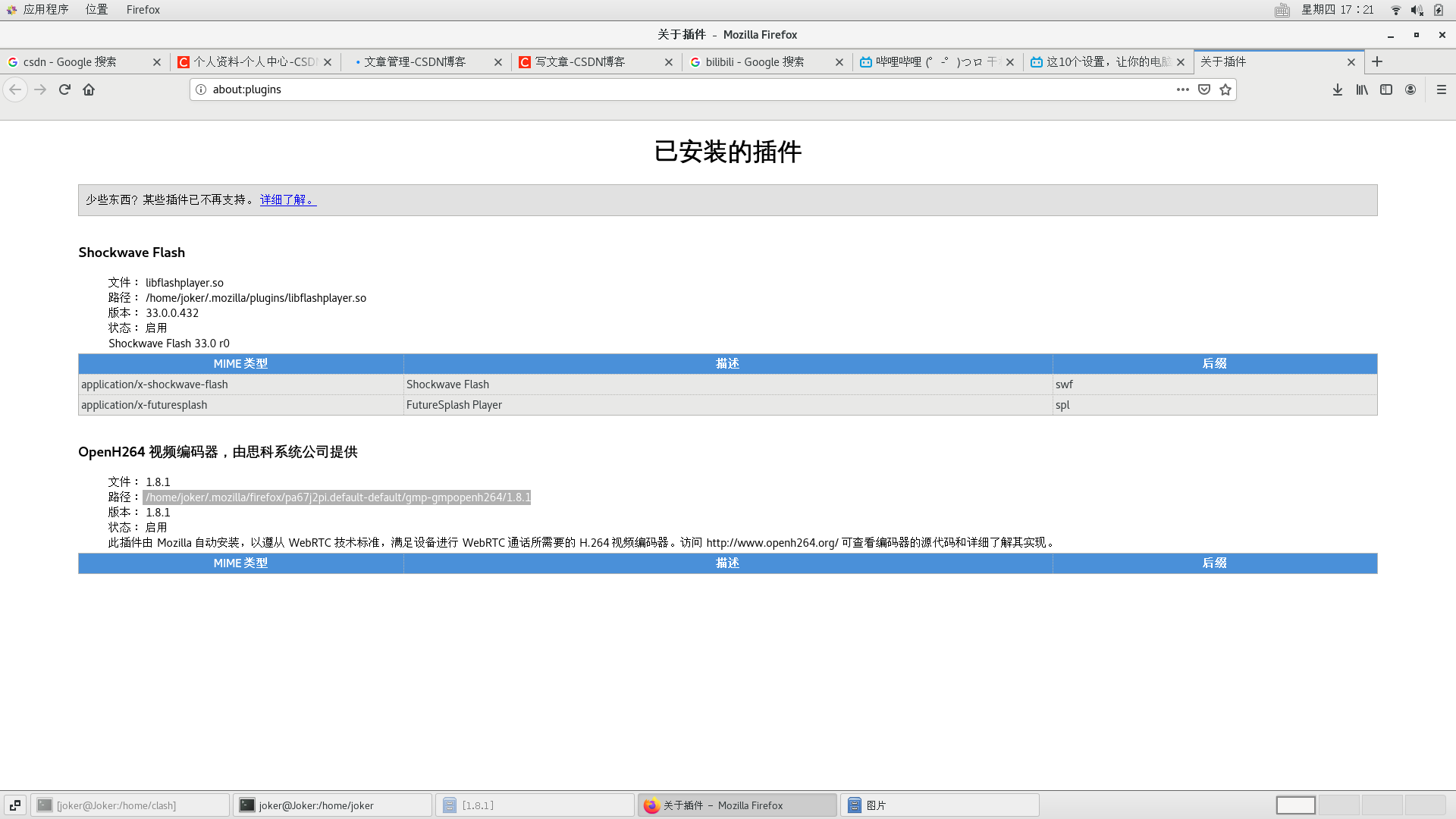
Task: Open page actions three-dots menu
Action: (1182, 89)
